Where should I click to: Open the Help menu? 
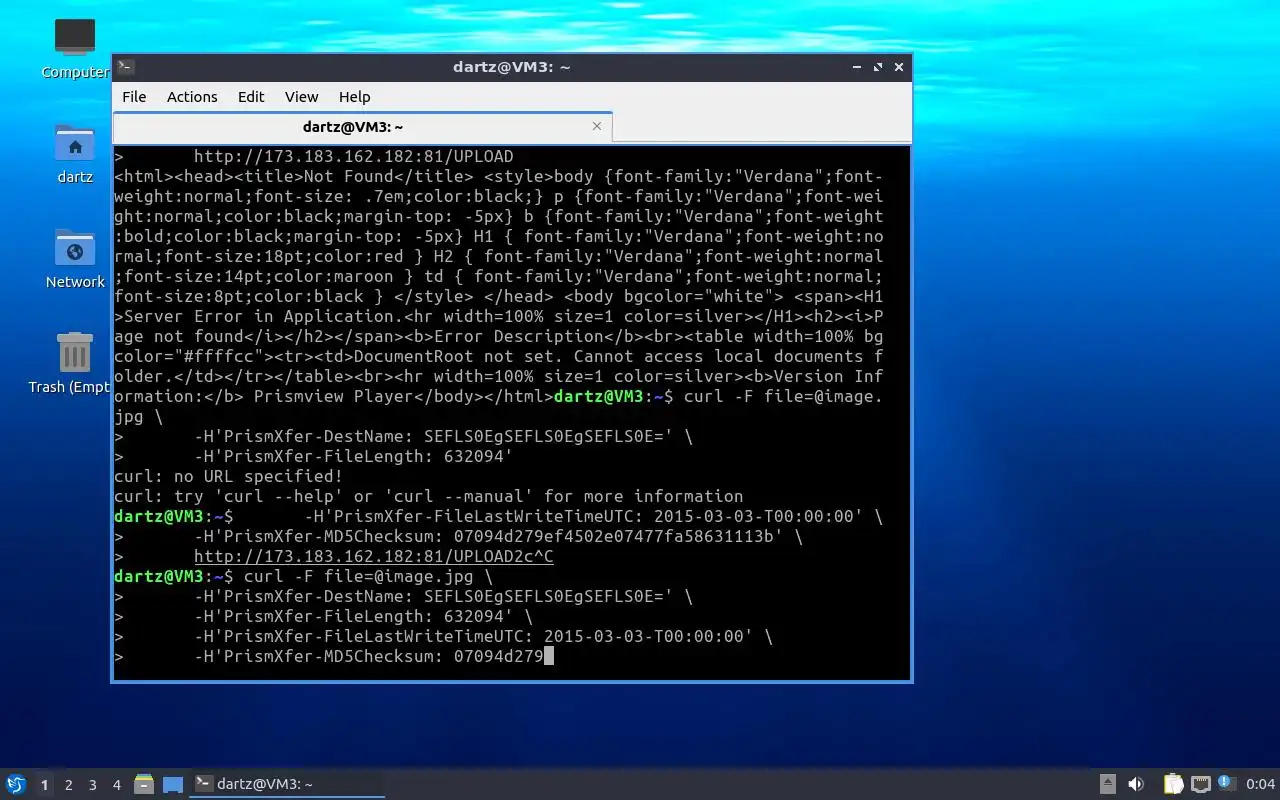click(x=354, y=97)
